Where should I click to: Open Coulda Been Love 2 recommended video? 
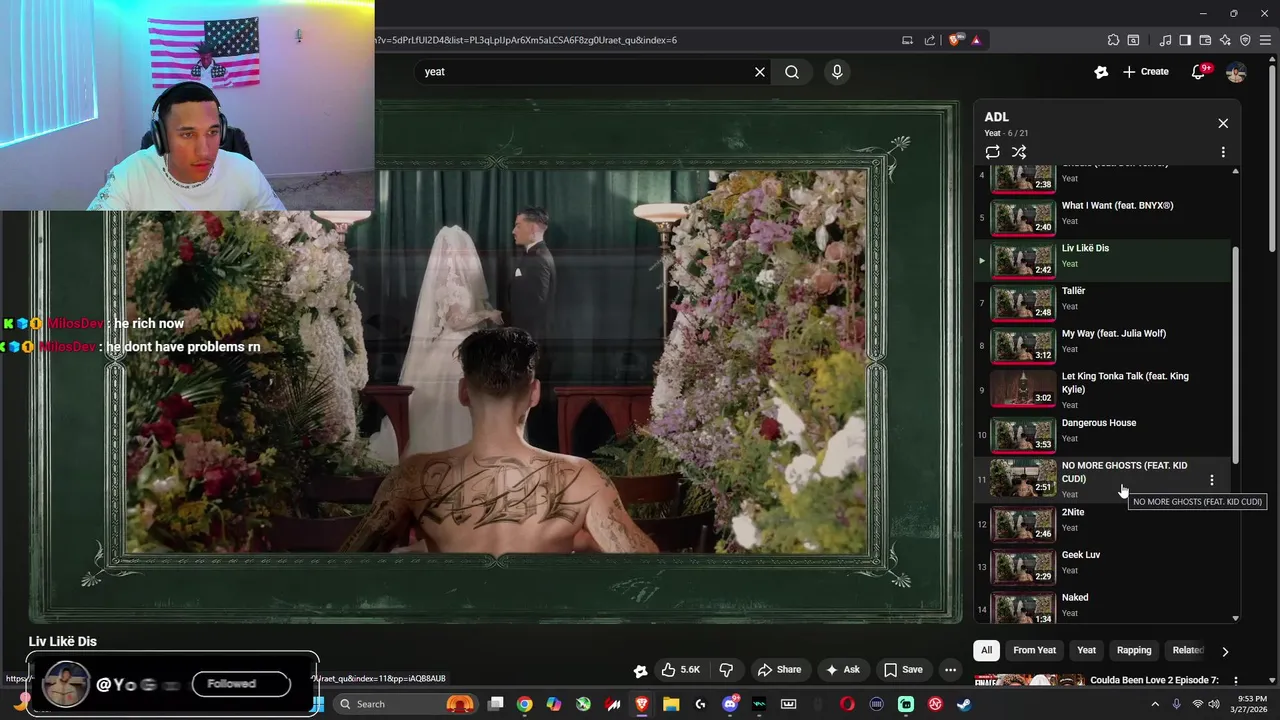[x=1154, y=681]
